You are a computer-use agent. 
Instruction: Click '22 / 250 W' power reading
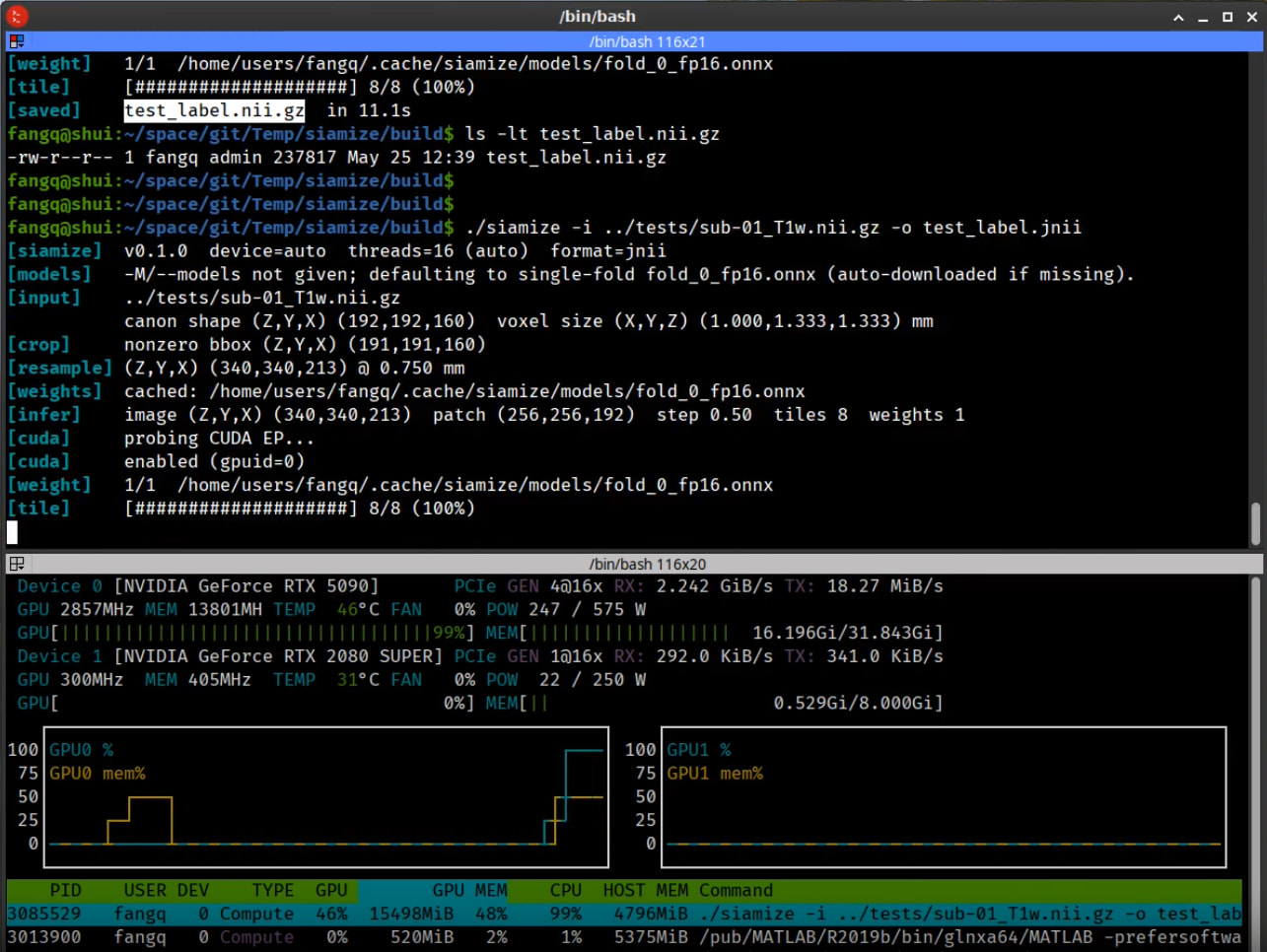593,680
